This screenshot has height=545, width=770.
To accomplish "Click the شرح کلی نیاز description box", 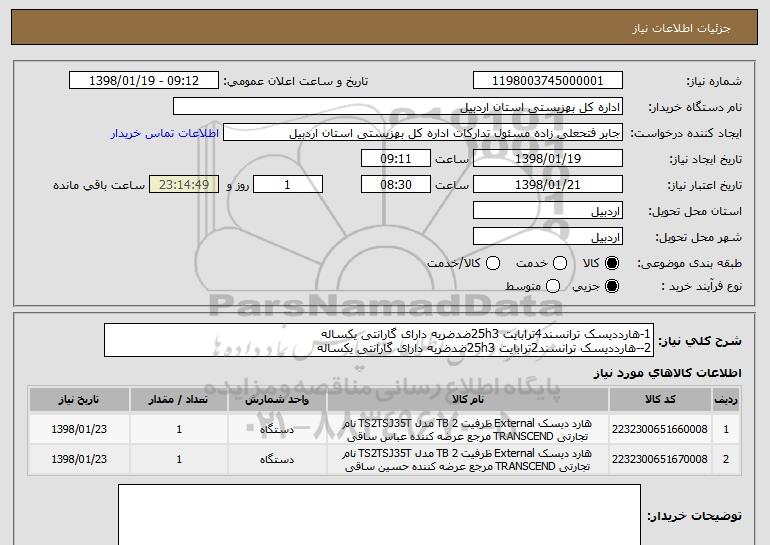I will (x=379, y=340).
